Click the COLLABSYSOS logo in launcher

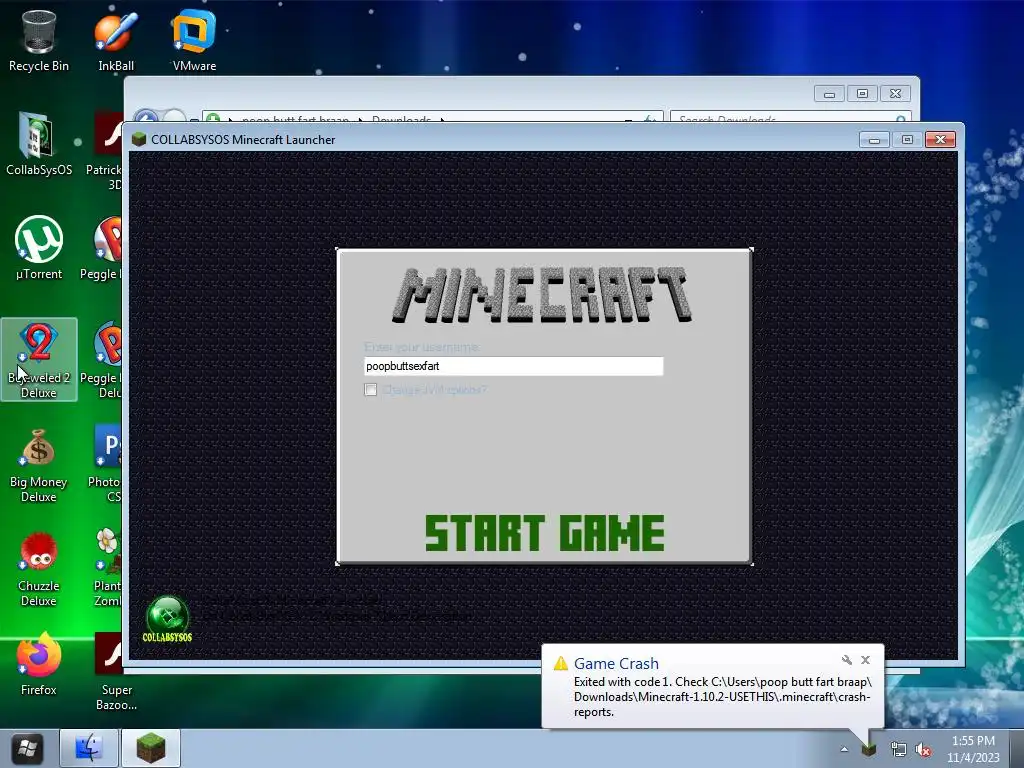(167, 619)
